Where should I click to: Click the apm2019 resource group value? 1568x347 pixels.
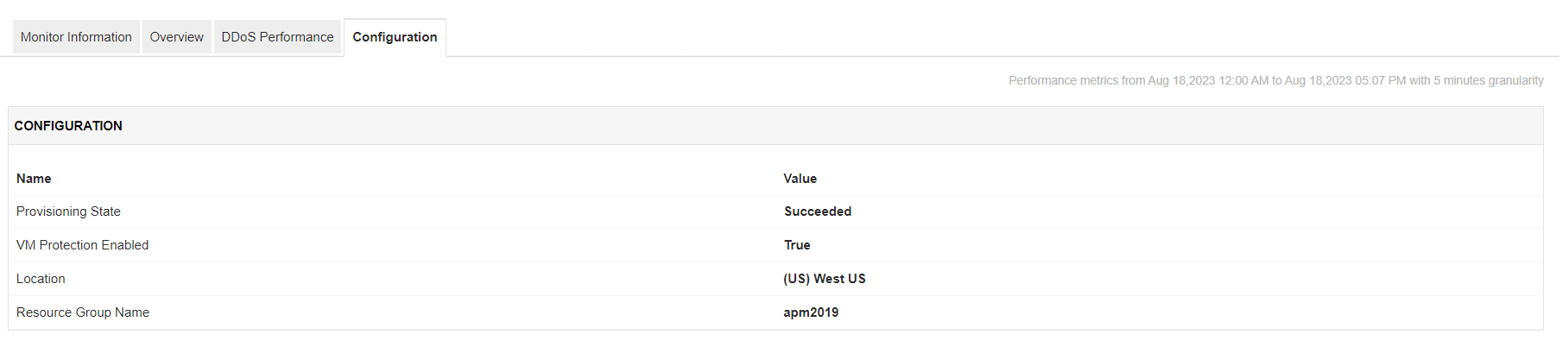pos(810,312)
